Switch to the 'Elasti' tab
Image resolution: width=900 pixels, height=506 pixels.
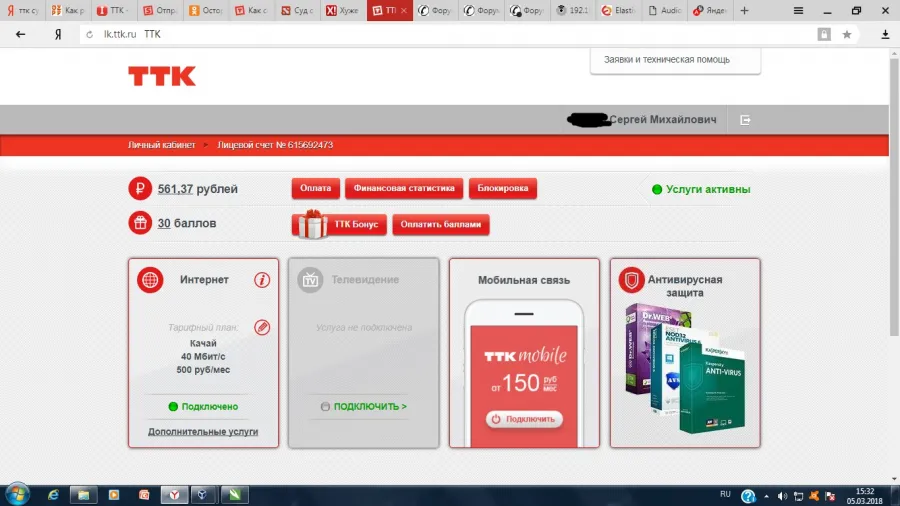(619, 10)
